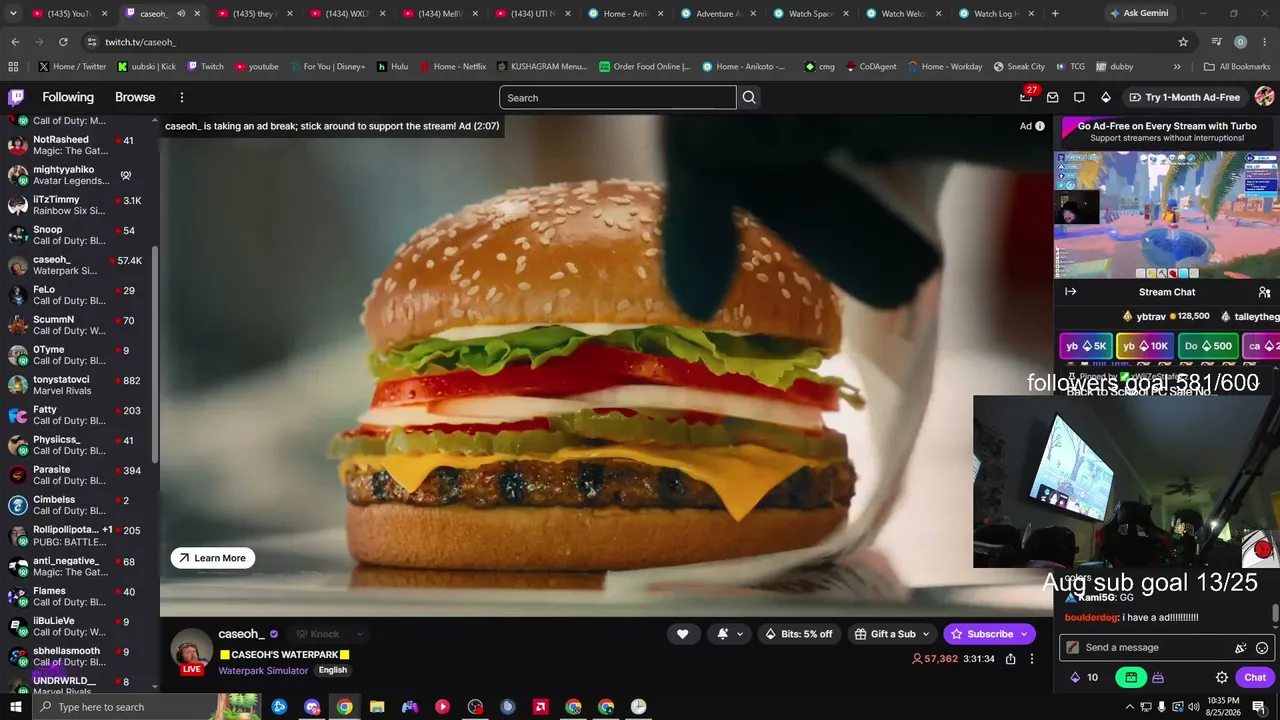The width and height of the screenshot is (1280, 720).
Task: Click the Ask Gemini button
Action: 1139,14
